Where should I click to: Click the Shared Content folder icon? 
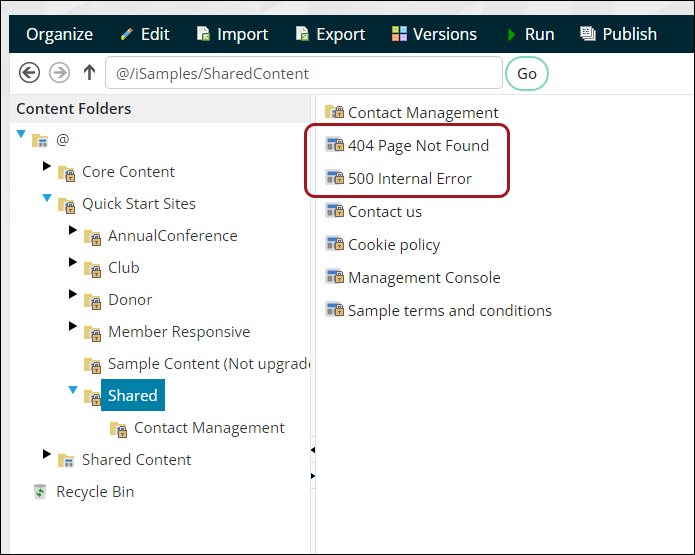[66, 461]
